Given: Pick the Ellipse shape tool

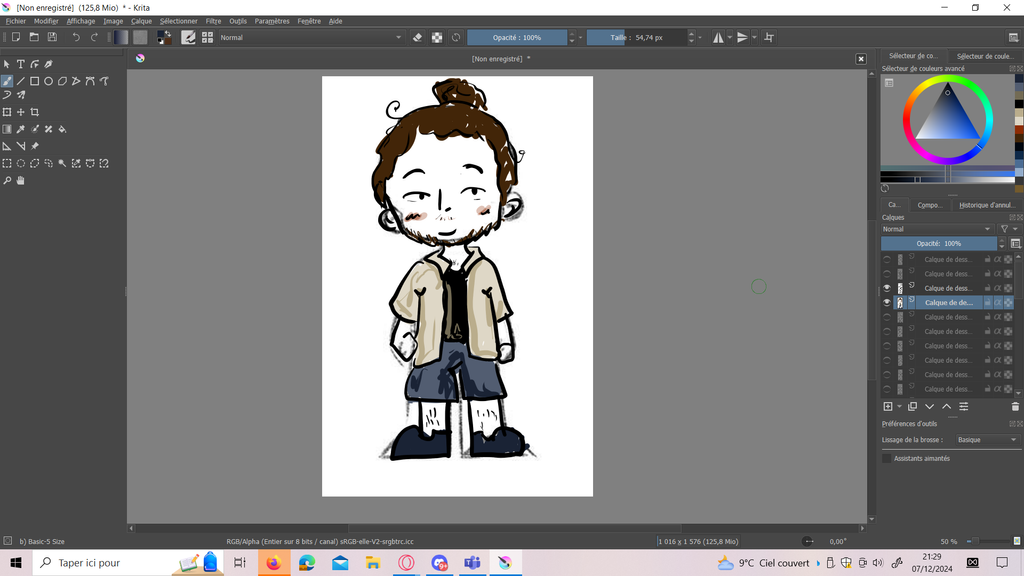Looking at the screenshot, I should 48,81.
